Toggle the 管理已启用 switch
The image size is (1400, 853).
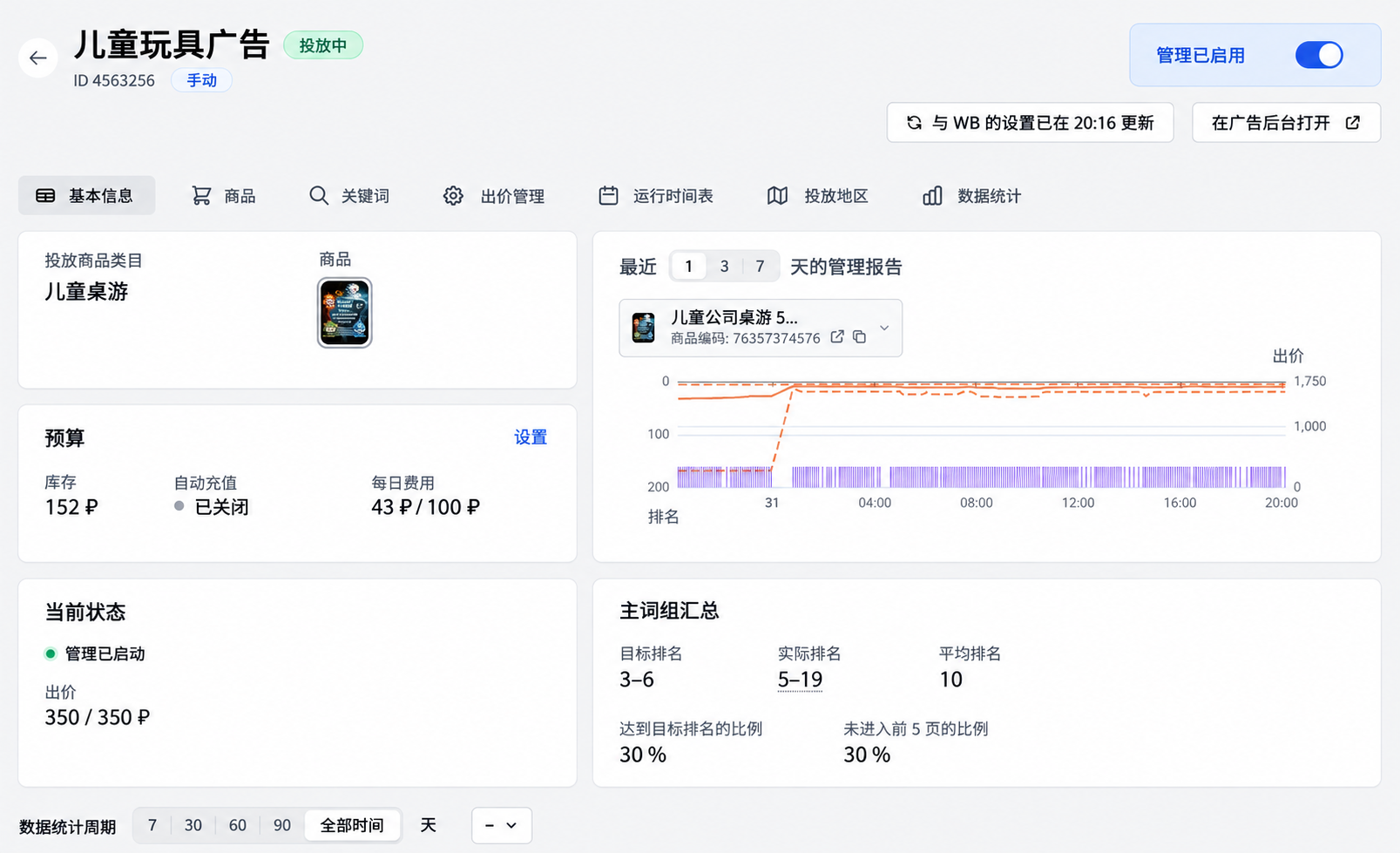click(1319, 55)
